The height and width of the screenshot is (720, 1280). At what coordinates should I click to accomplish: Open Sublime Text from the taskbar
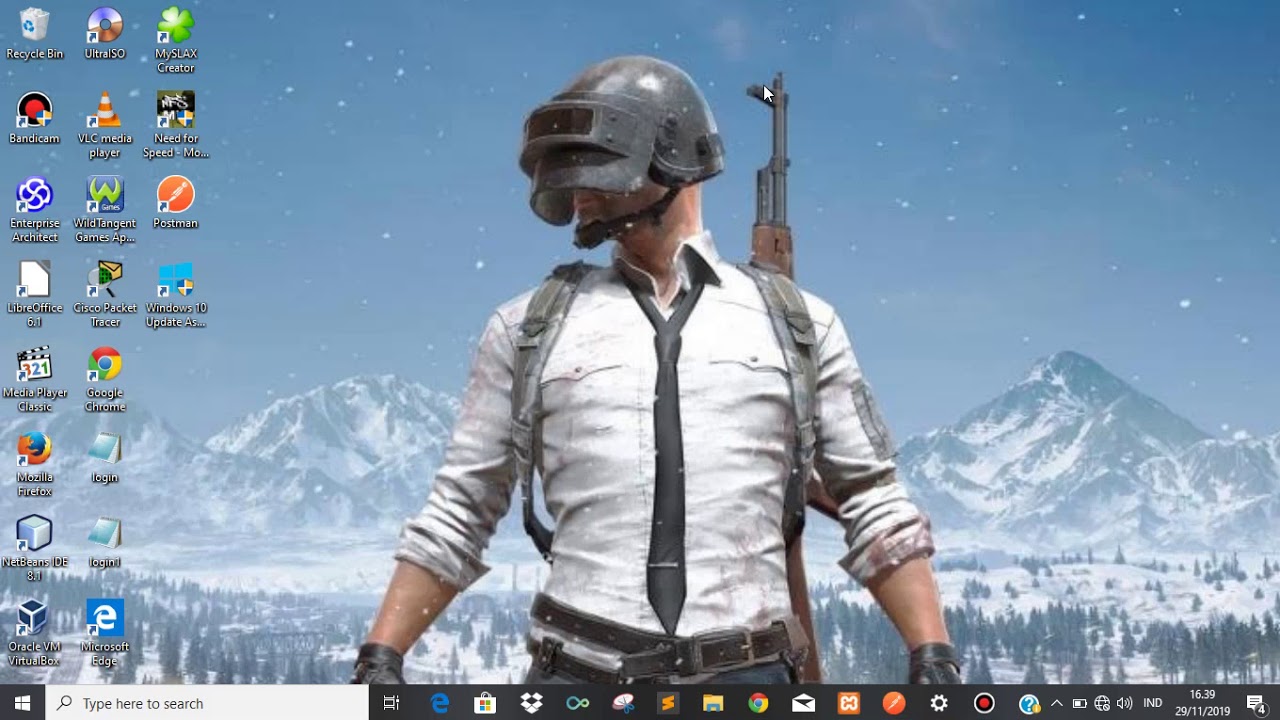667,703
